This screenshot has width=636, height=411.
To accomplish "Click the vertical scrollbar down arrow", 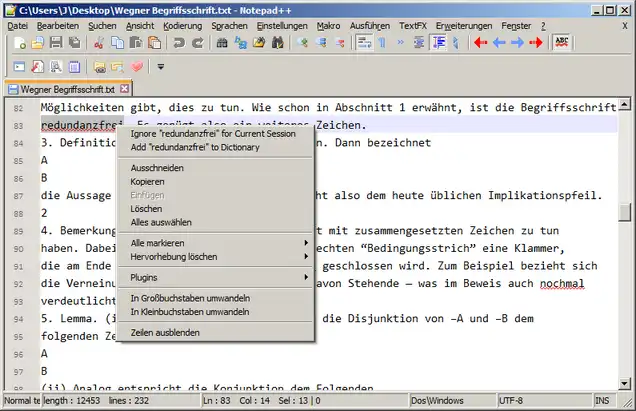I will pos(625,383).
